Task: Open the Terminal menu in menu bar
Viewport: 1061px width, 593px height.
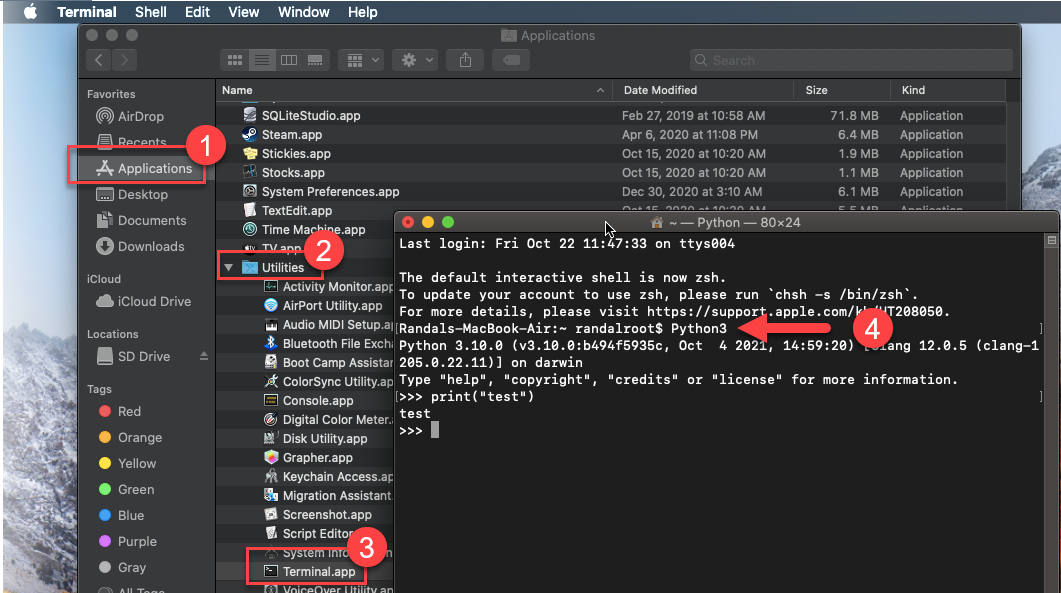Action: [x=87, y=12]
